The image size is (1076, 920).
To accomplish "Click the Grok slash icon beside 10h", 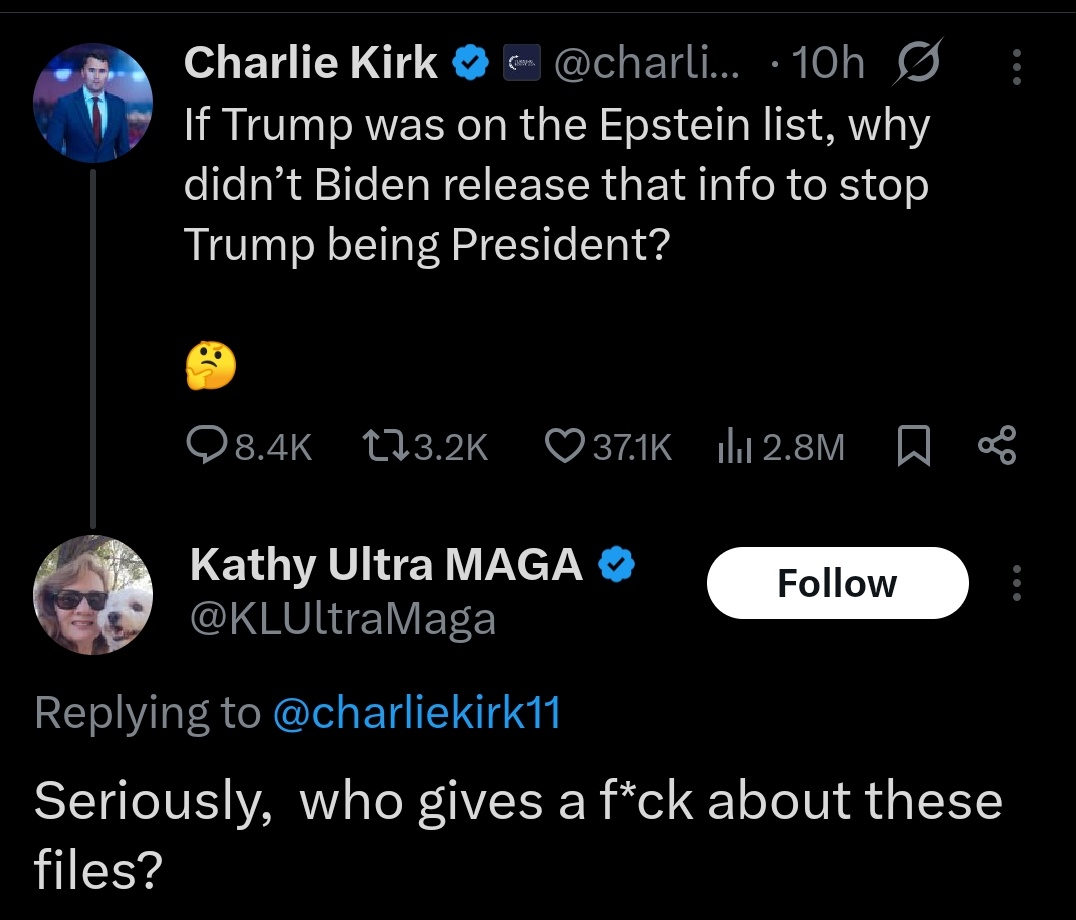I will click(x=917, y=62).
